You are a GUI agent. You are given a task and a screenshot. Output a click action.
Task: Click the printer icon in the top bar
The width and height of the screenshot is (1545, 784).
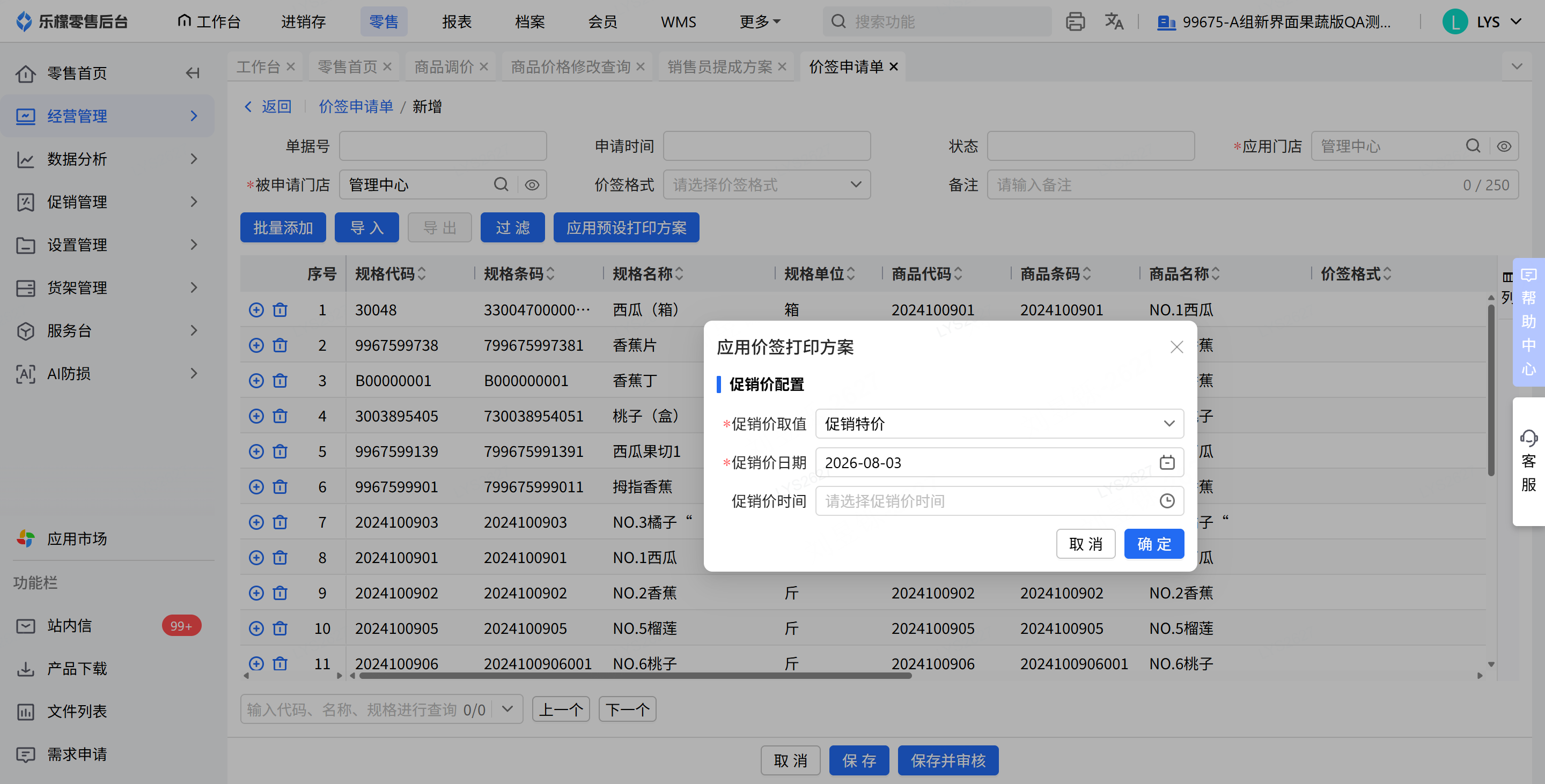[1075, 21]
